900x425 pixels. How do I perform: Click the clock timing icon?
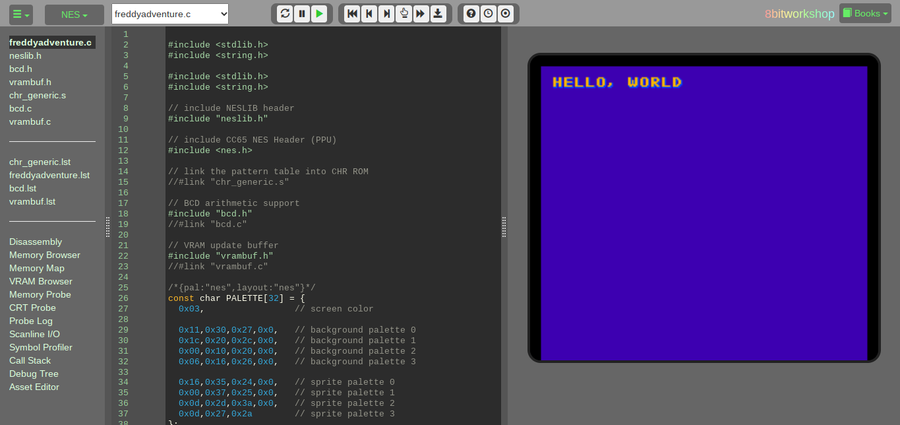coord(488,14)
